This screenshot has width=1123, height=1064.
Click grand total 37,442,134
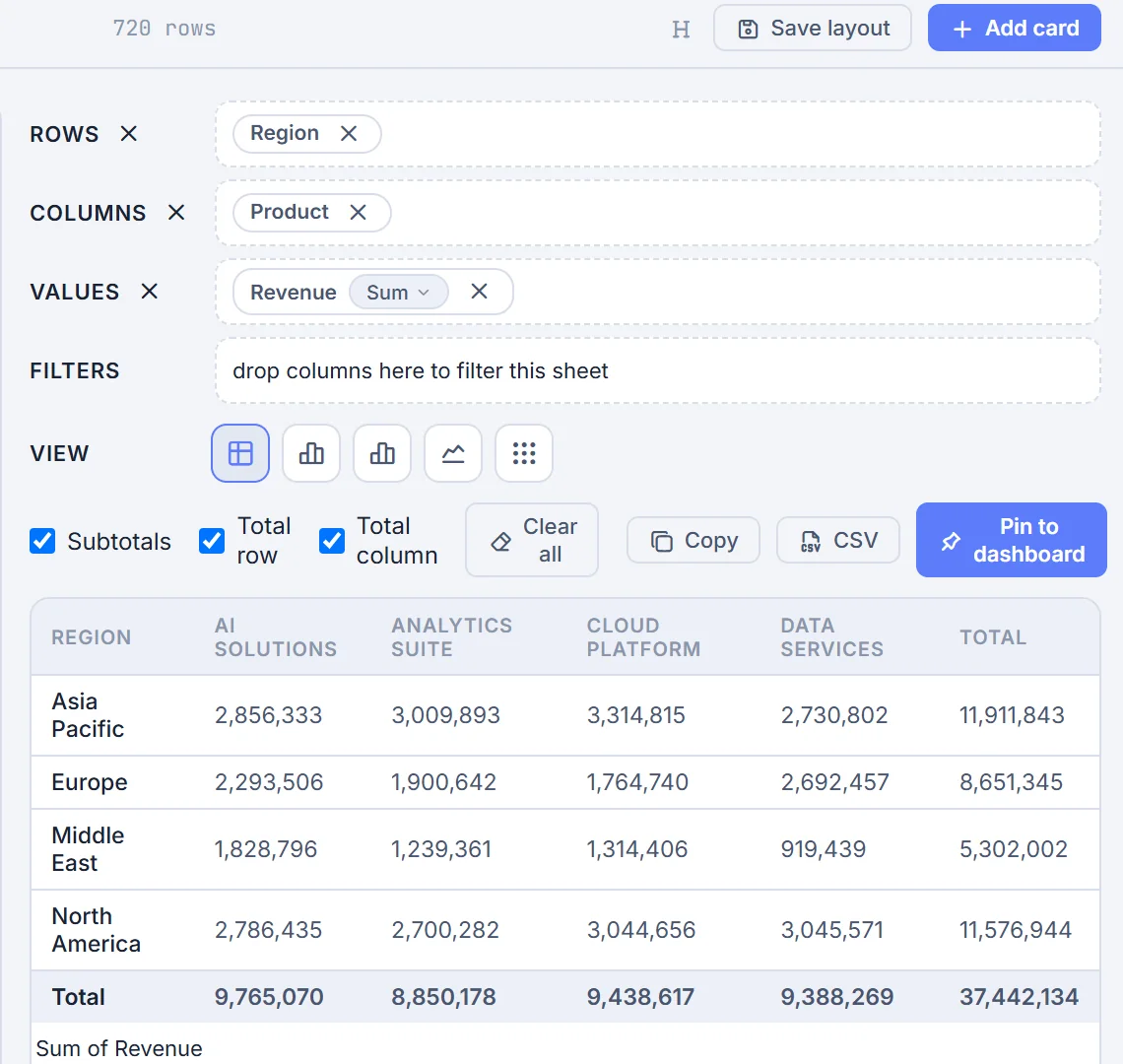(1020, 997)
